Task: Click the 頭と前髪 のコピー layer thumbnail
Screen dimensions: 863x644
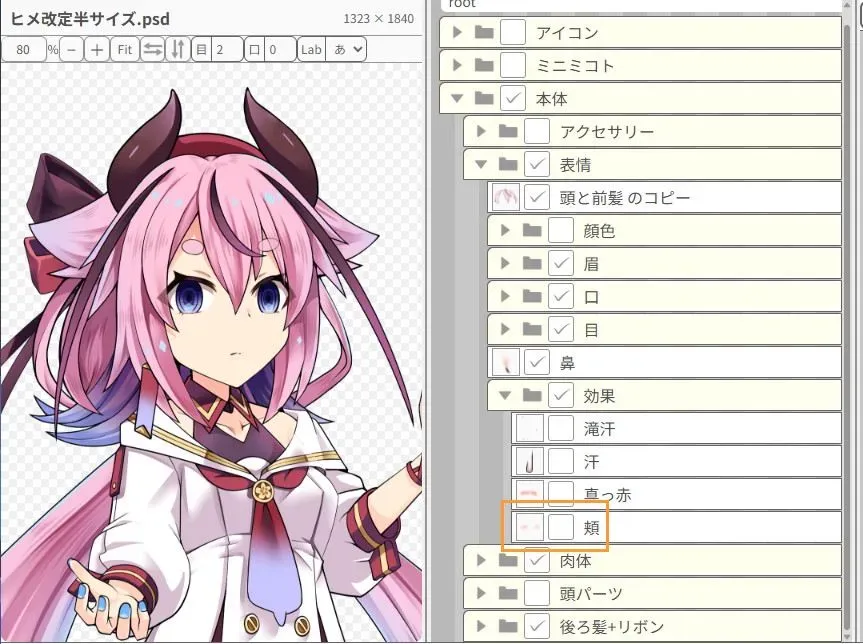Action: point(505,198)
